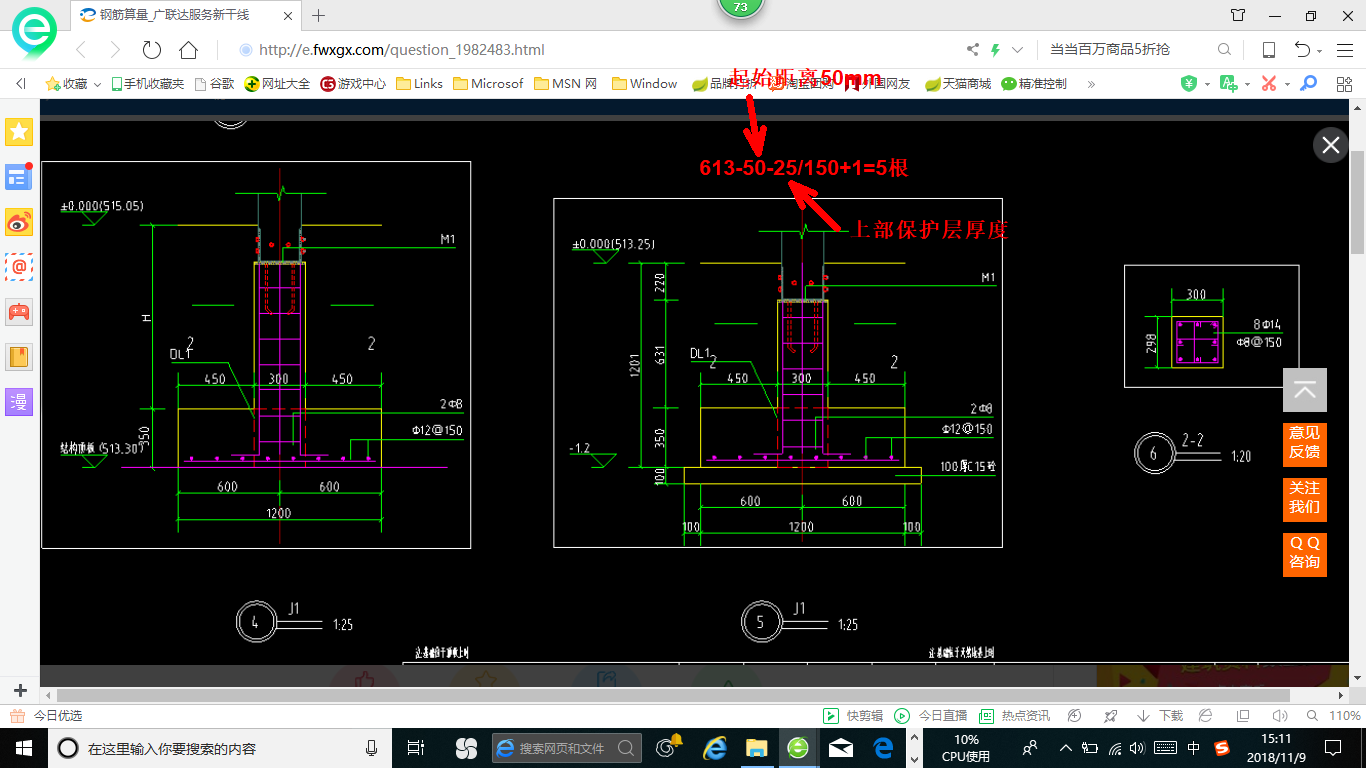Open the Mail app from the taskbar
Image resolution: width=1366 pixels, height=768 pixels.
point(841,747)
